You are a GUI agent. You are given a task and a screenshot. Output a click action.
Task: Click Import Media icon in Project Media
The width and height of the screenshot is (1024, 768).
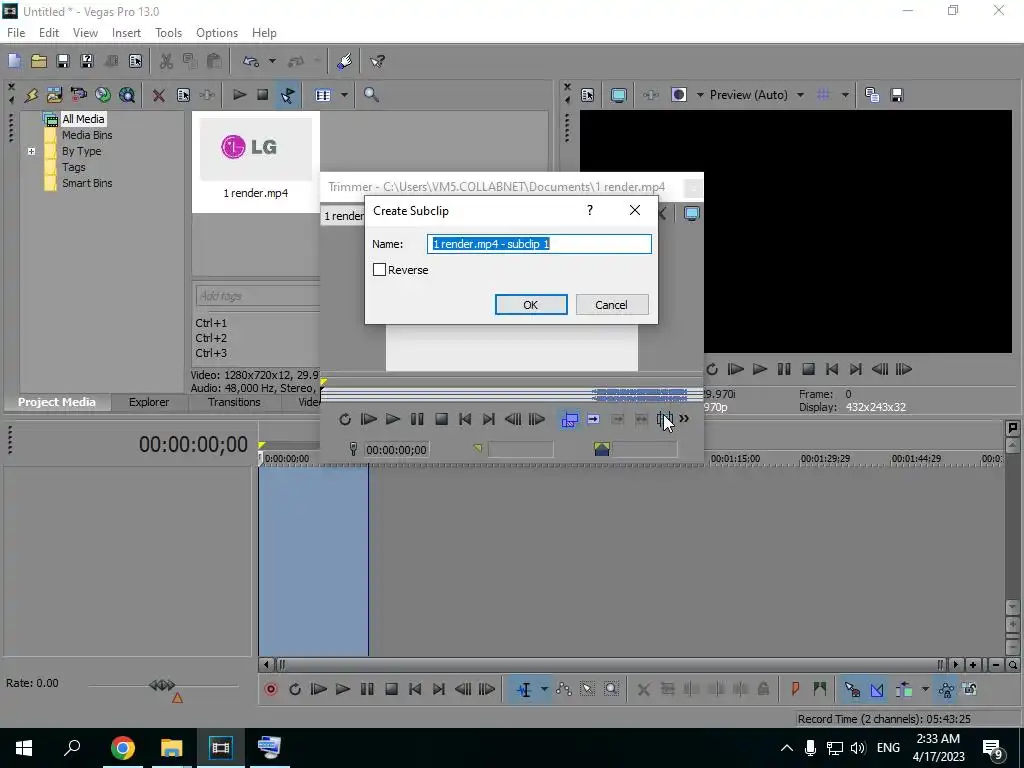pyautogui.click(x=31, y=95)
